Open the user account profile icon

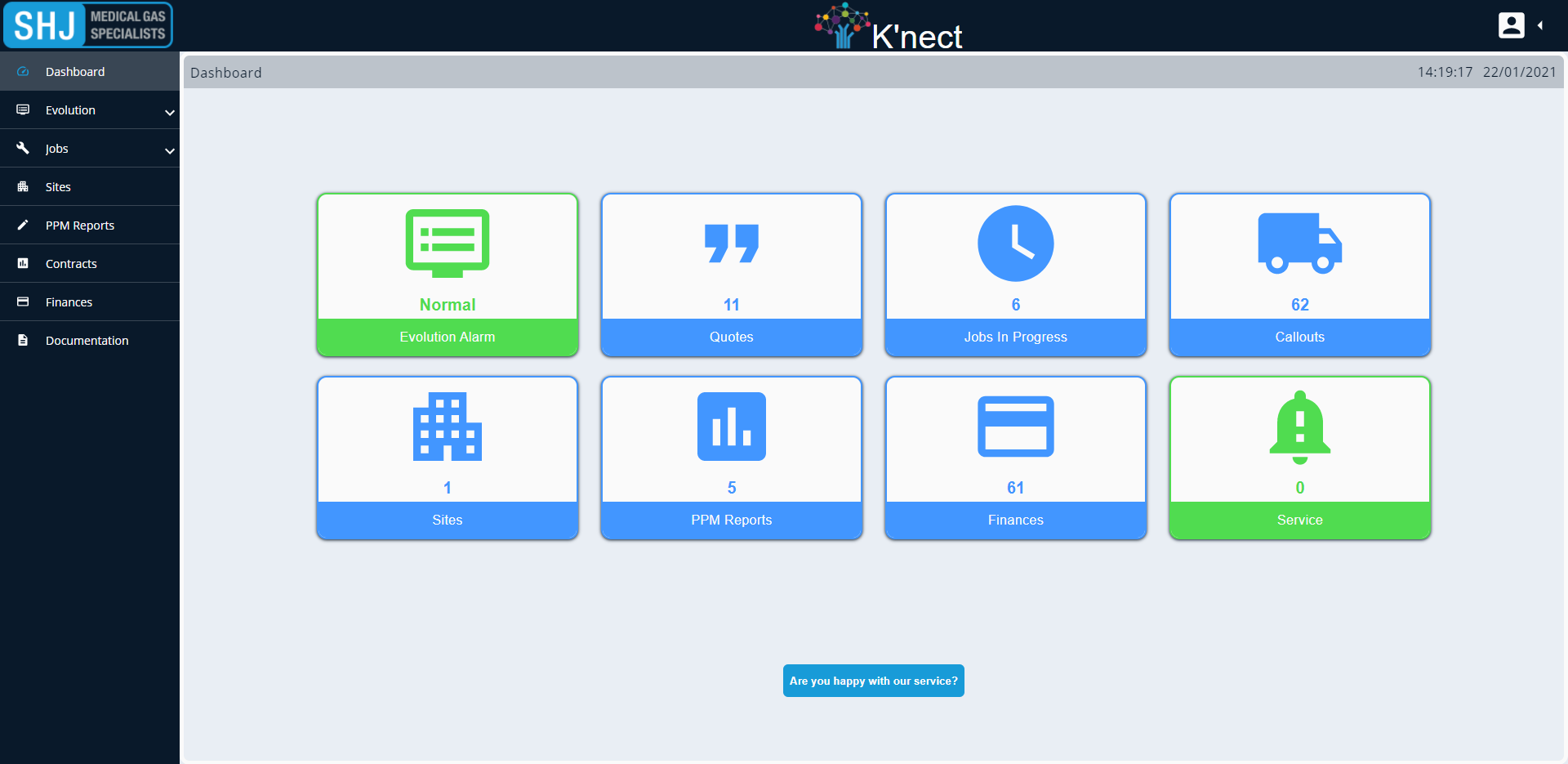(x=1512, y=25)
